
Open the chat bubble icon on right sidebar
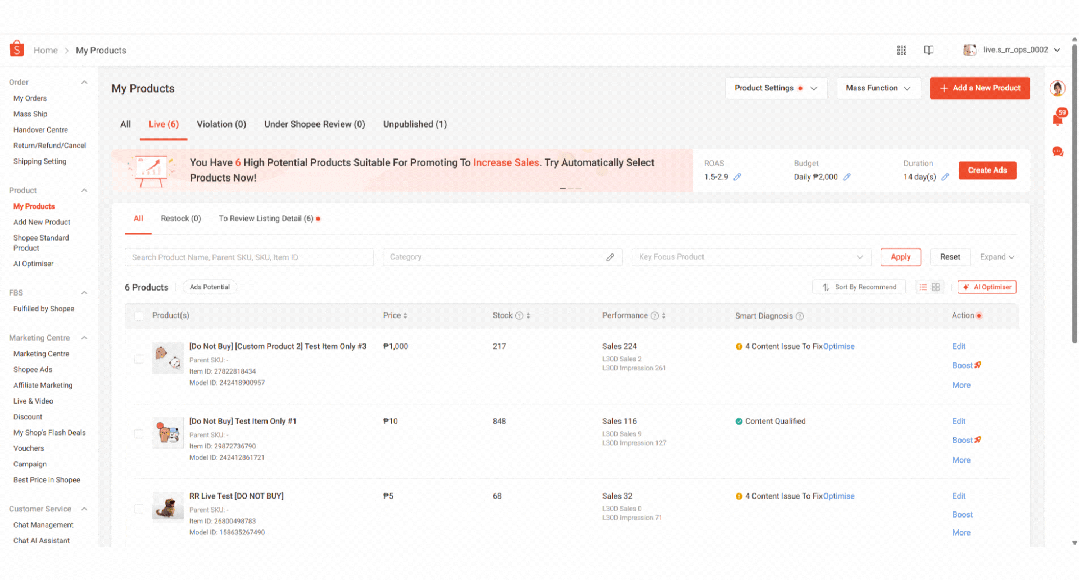(1058, 152)
